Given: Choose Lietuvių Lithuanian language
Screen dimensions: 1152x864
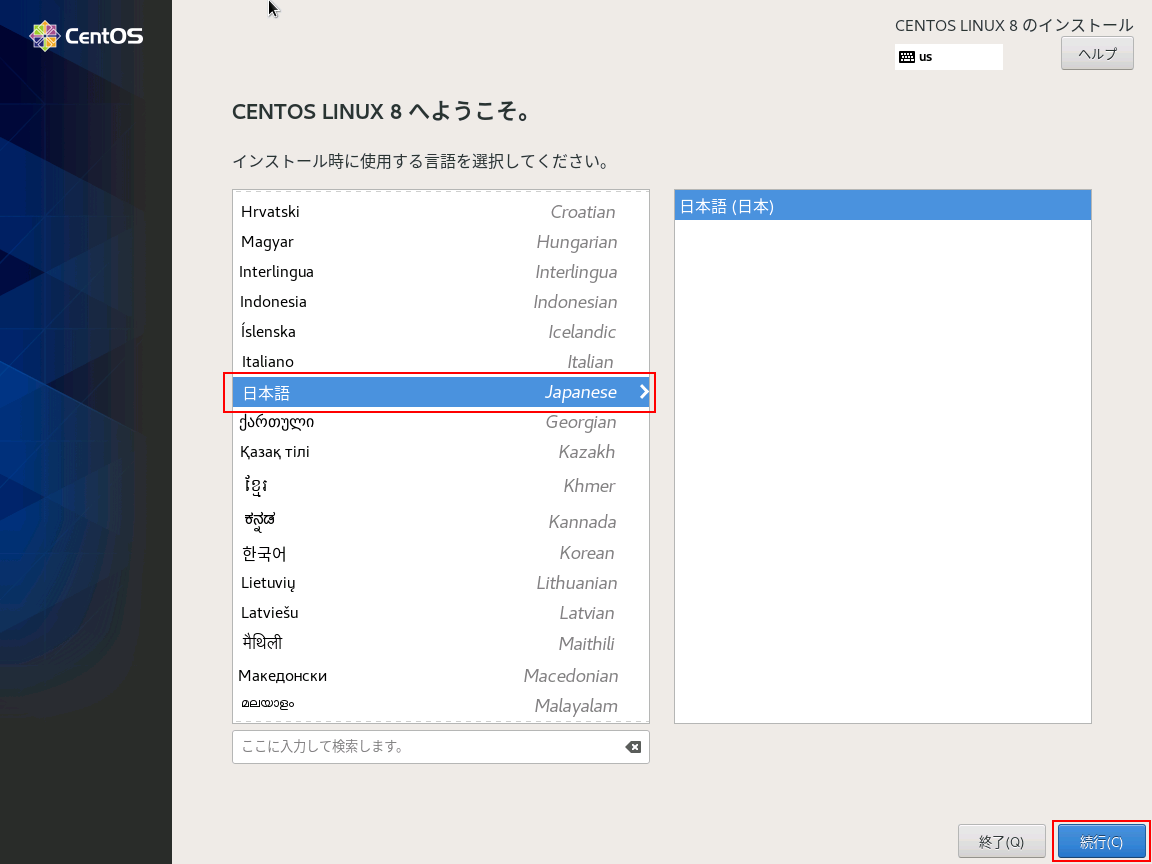Looking at the screenshot, I should pos(440,583).
